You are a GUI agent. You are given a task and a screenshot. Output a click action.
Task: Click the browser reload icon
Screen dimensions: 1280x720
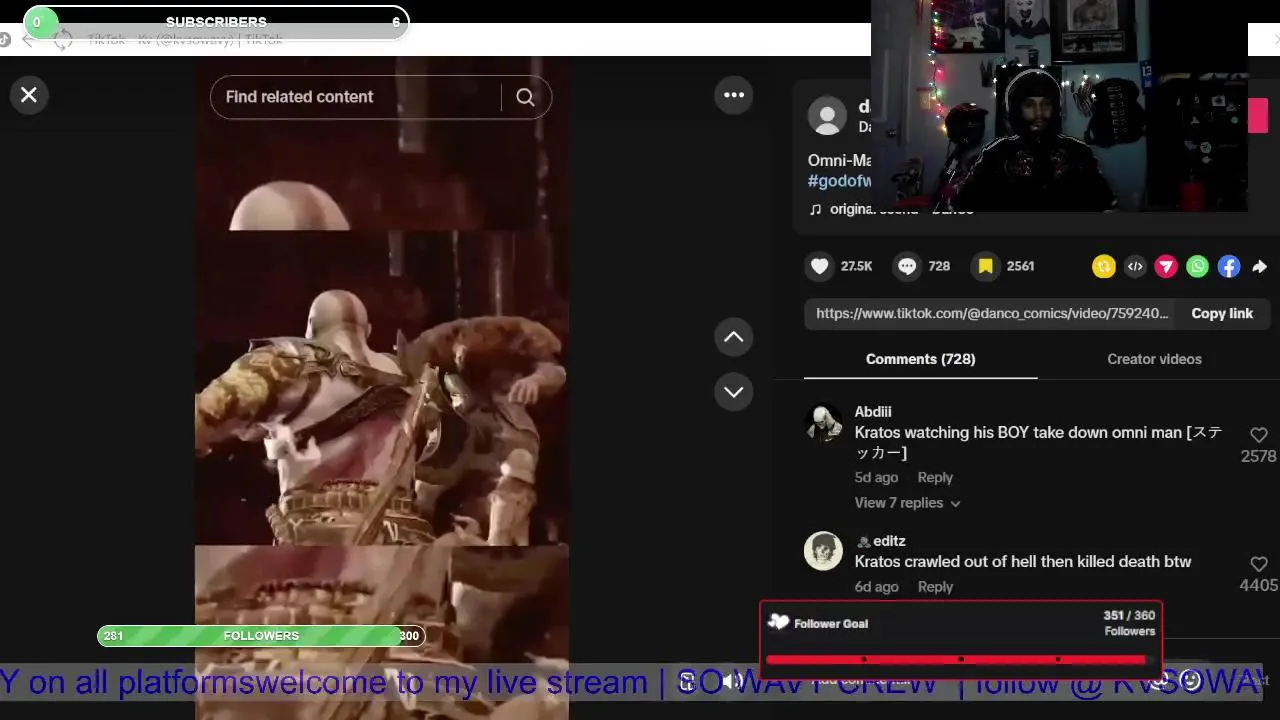(63, 40)
